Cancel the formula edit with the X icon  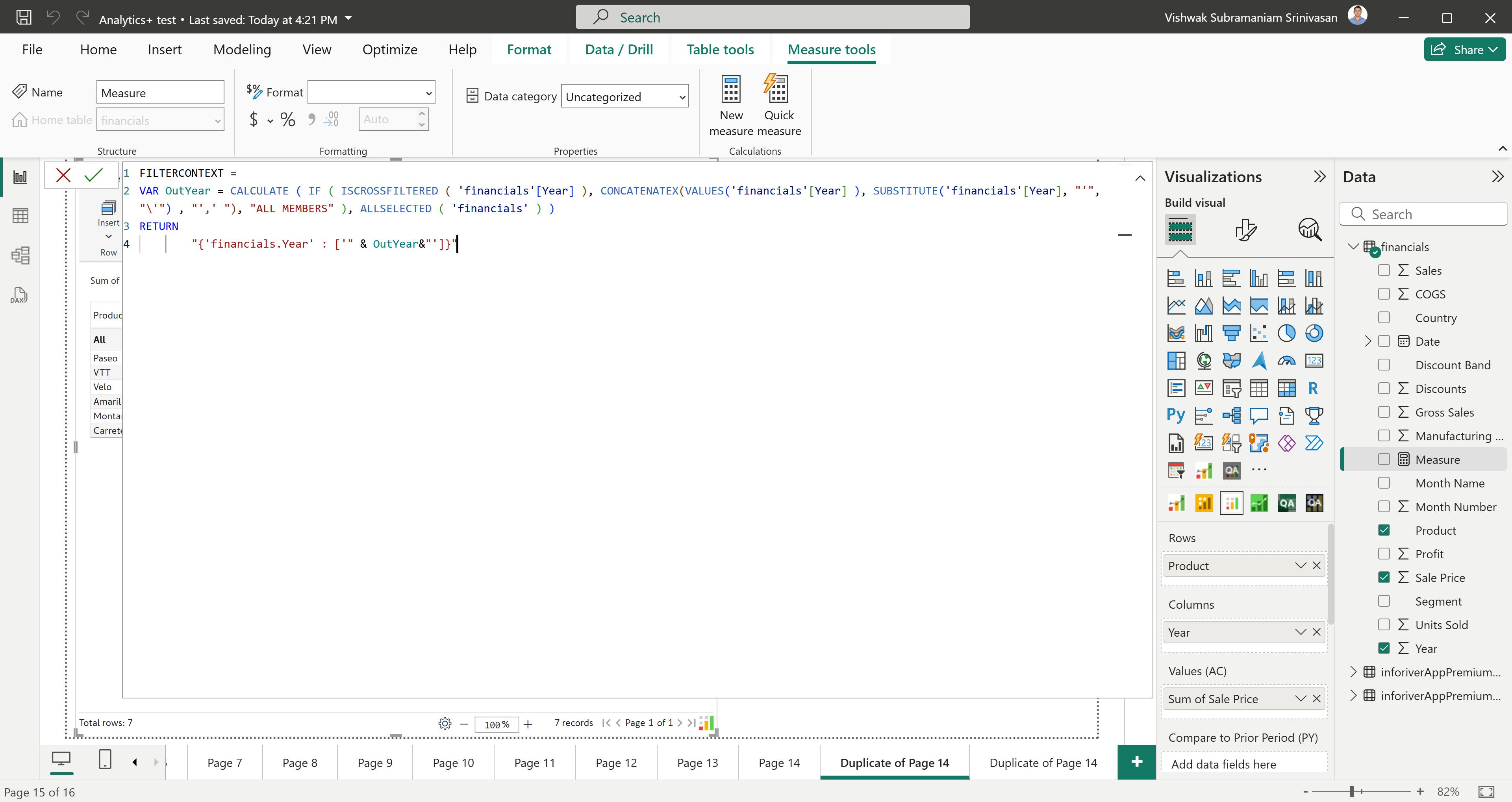63,175
